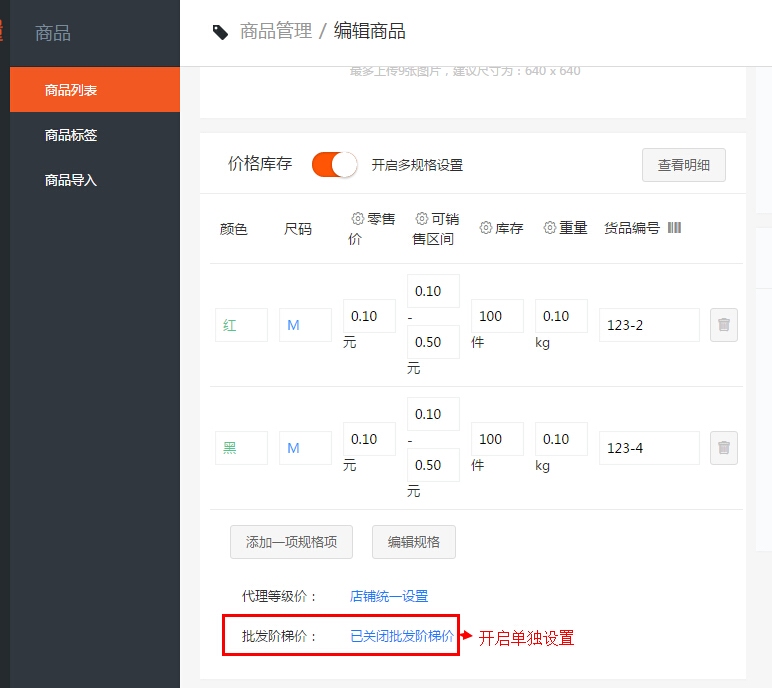772x688 pixels.
Task: Click the 价格库存 section title
Action: click(x=260, y=164)
